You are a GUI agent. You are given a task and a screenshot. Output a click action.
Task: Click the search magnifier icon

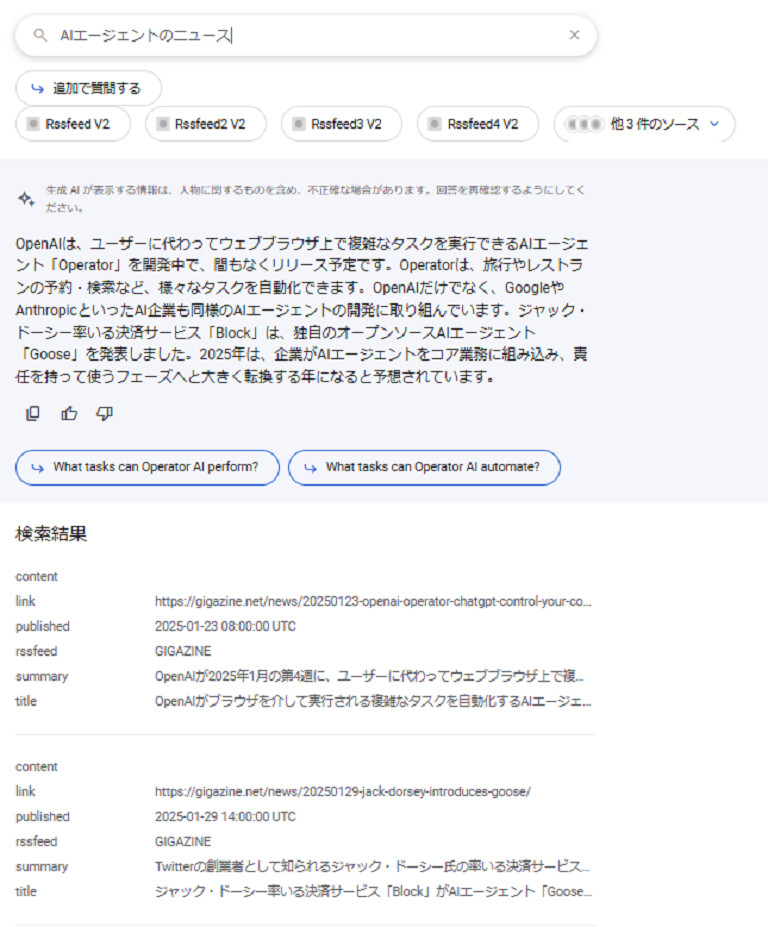click(40, 35)
